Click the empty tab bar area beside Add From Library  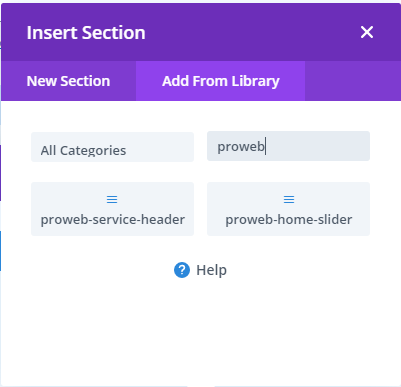pos(353,81)
